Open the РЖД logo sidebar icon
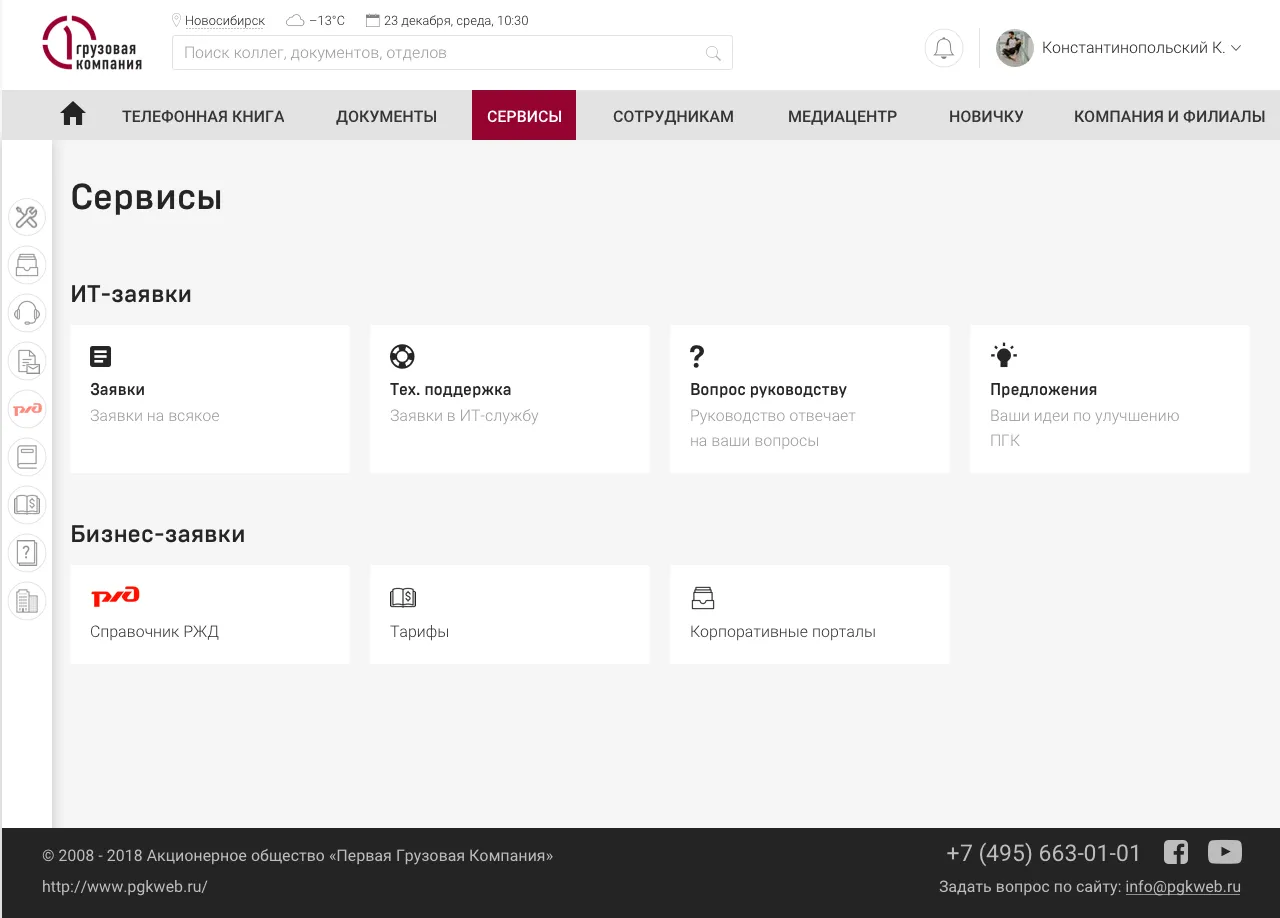The height and width of the screenshot is (918, 1280). click(x=27, y=409)
